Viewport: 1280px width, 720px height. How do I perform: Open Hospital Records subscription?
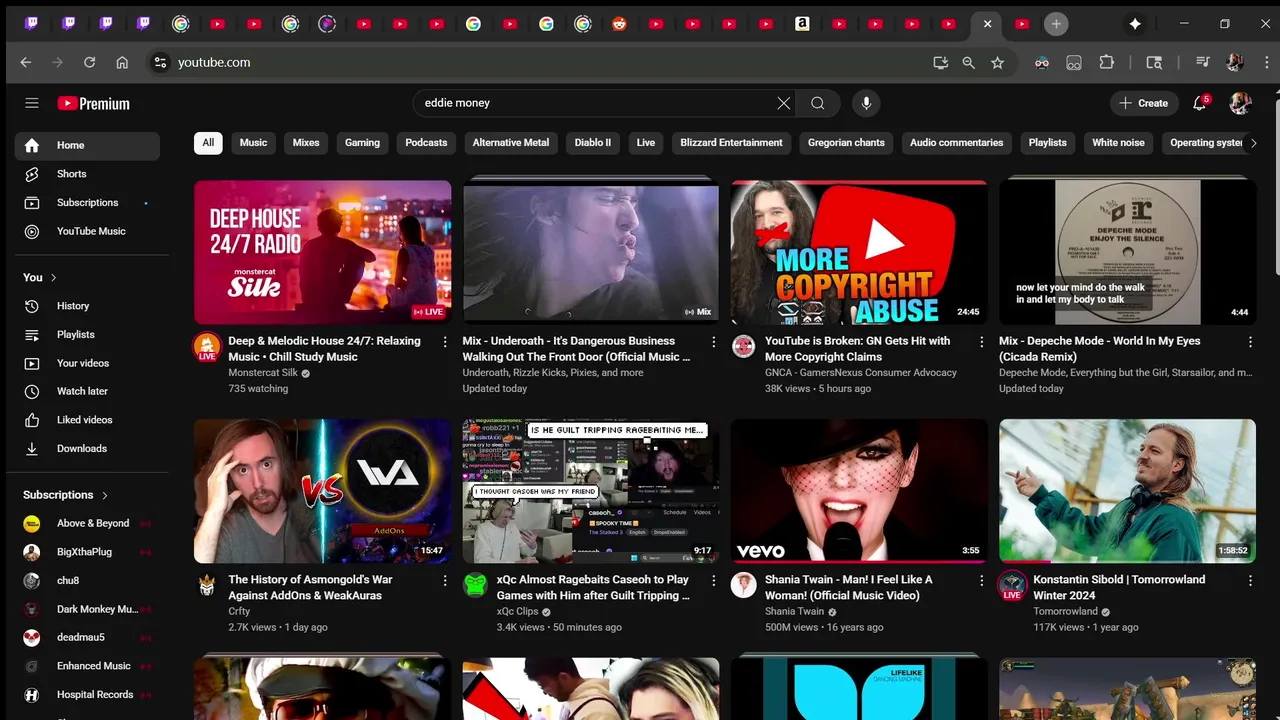pyautogui.click(x=87, y=694)
